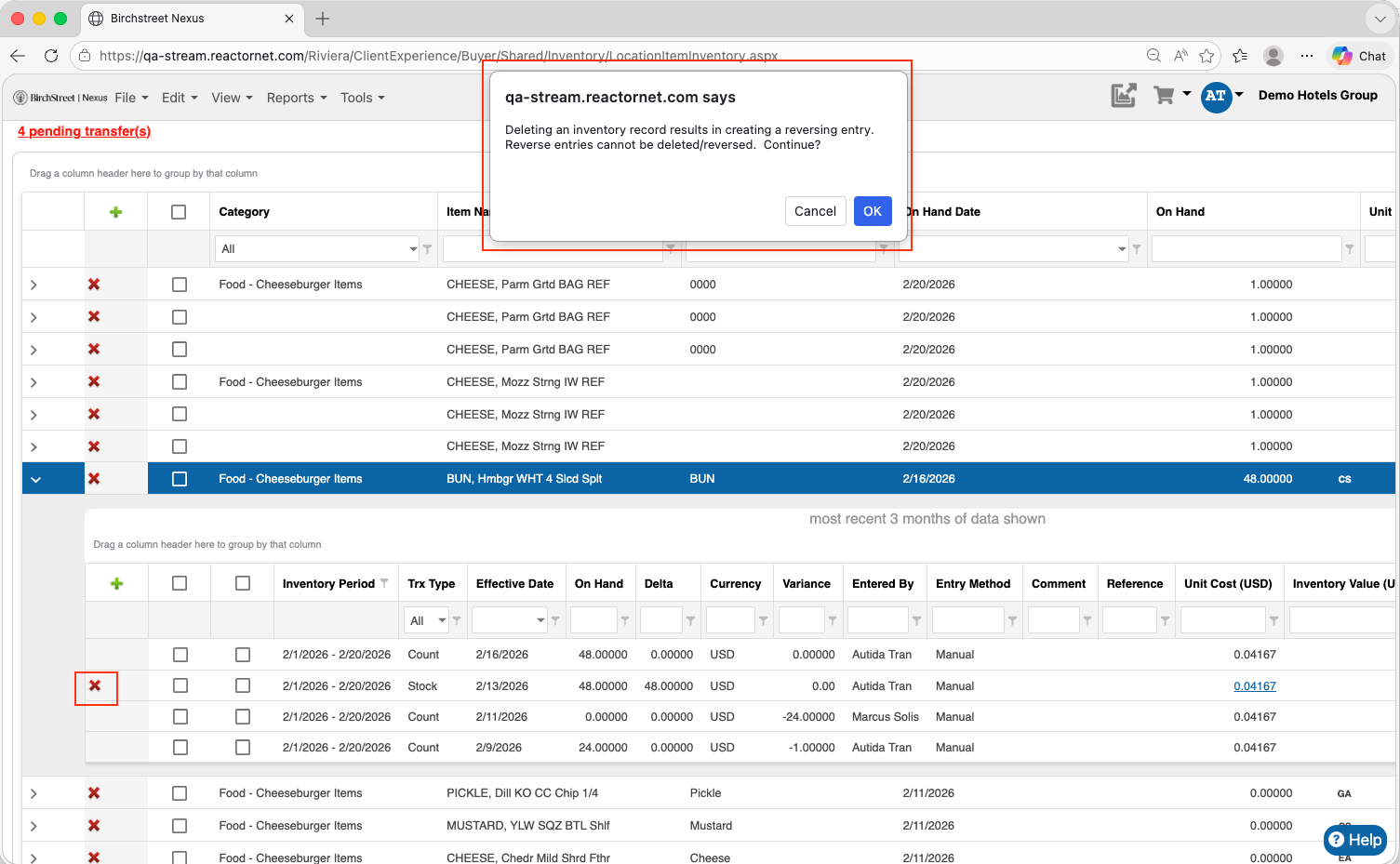Delete the Stock 2/13/2026 inventory record
This screenshot has height=864, width=1400.
point(95,686)
